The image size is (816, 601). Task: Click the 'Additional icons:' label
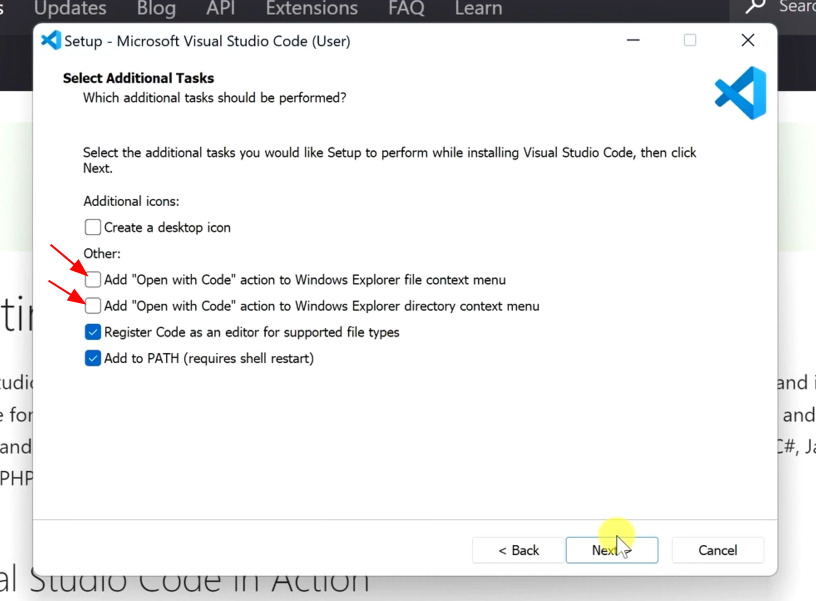131,201
